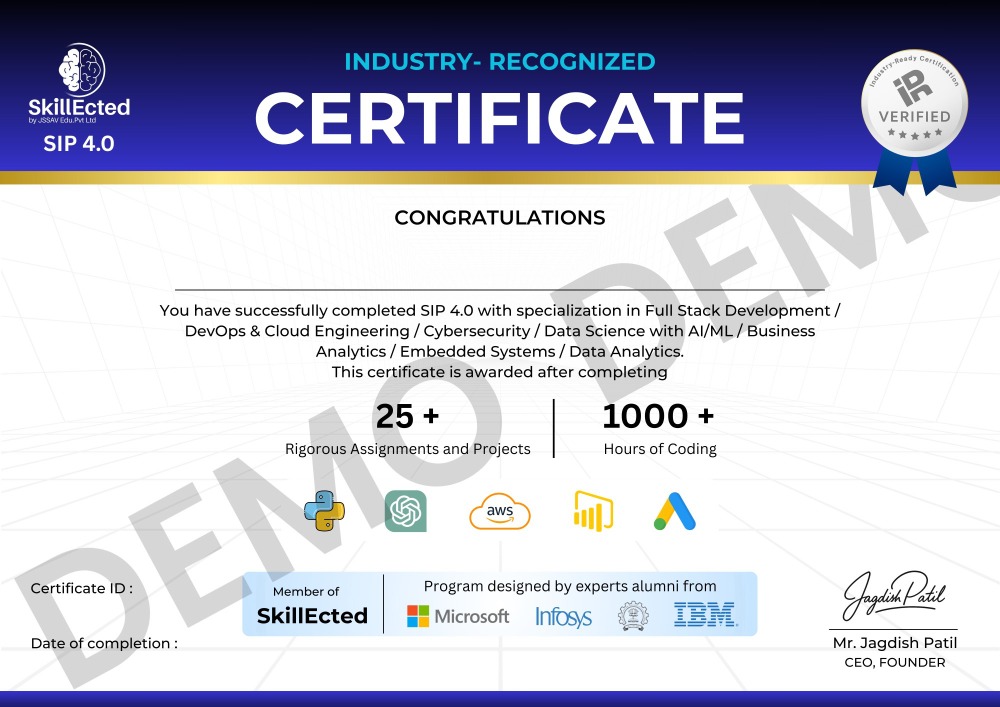Select the ChatGPT logo icon
Image resolution: width=1000 pixels, height=707 pixels.
[406, 511]
